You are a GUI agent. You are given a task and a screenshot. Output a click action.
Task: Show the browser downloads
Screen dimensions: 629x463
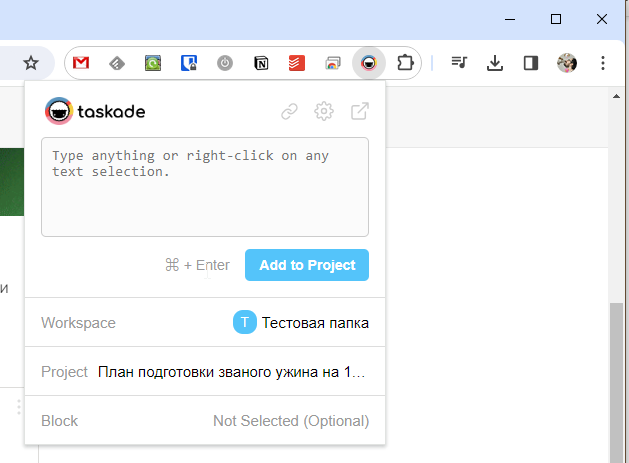495,63
